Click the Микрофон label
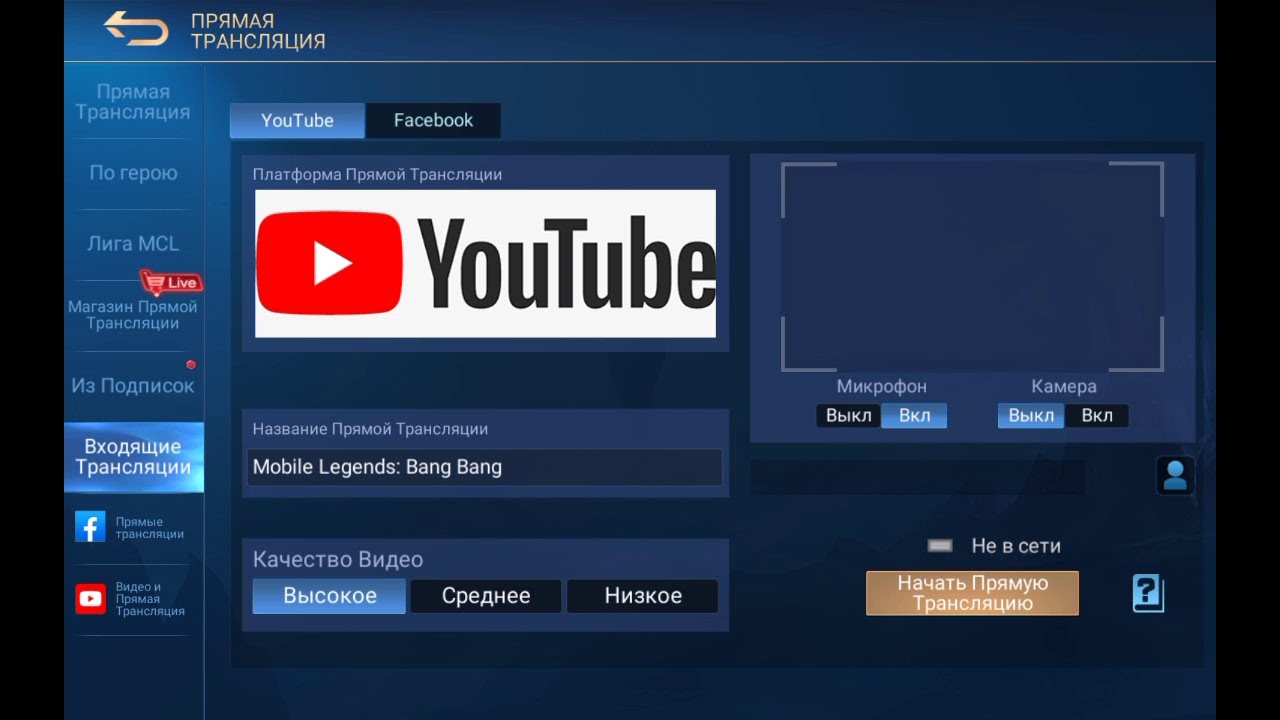The image size is (1280, 720). coord(881,386)
